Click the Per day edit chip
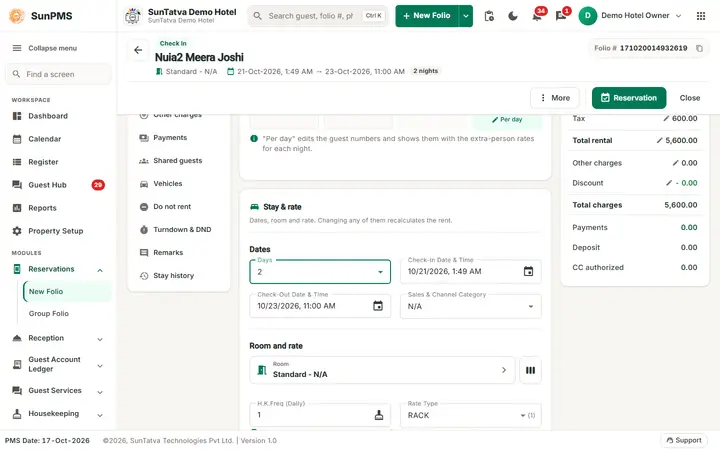The width and height of the screenshot is (720, 450). (x=507, y=120)
